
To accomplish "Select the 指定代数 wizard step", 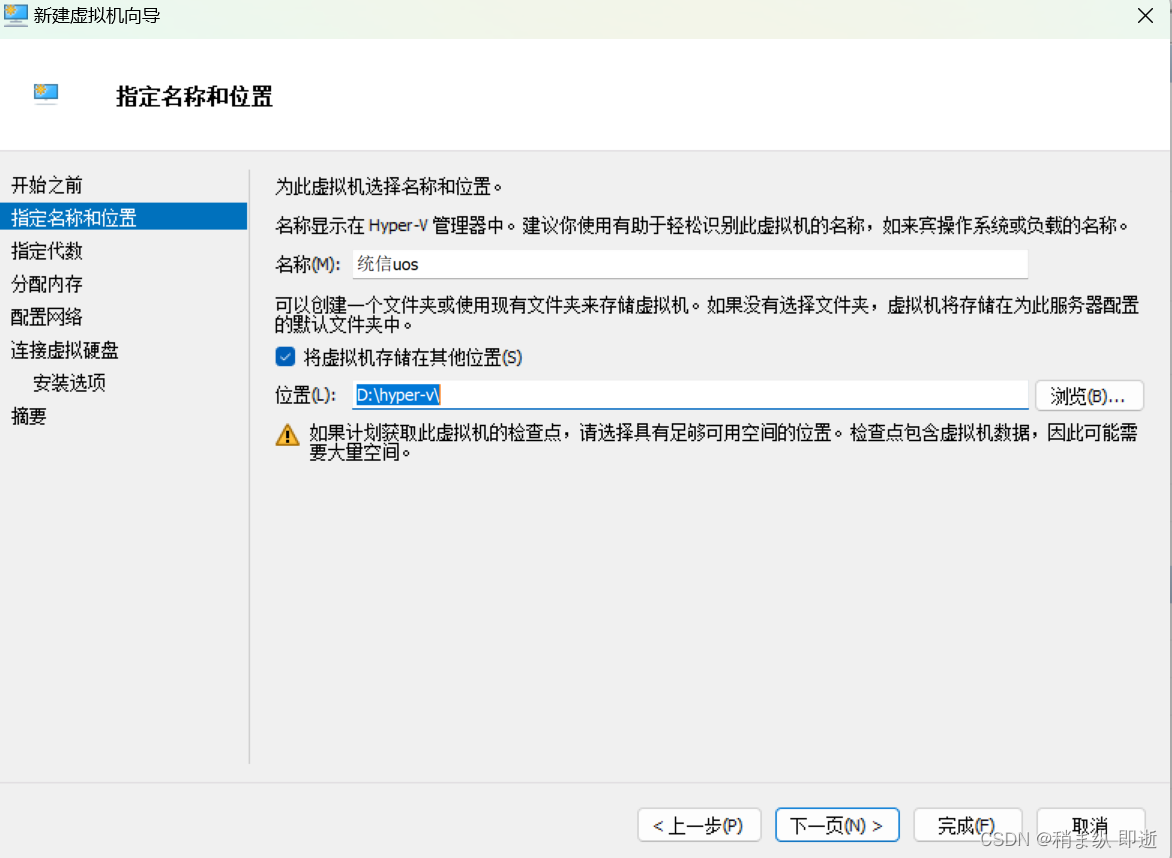I will click(46, 251).
